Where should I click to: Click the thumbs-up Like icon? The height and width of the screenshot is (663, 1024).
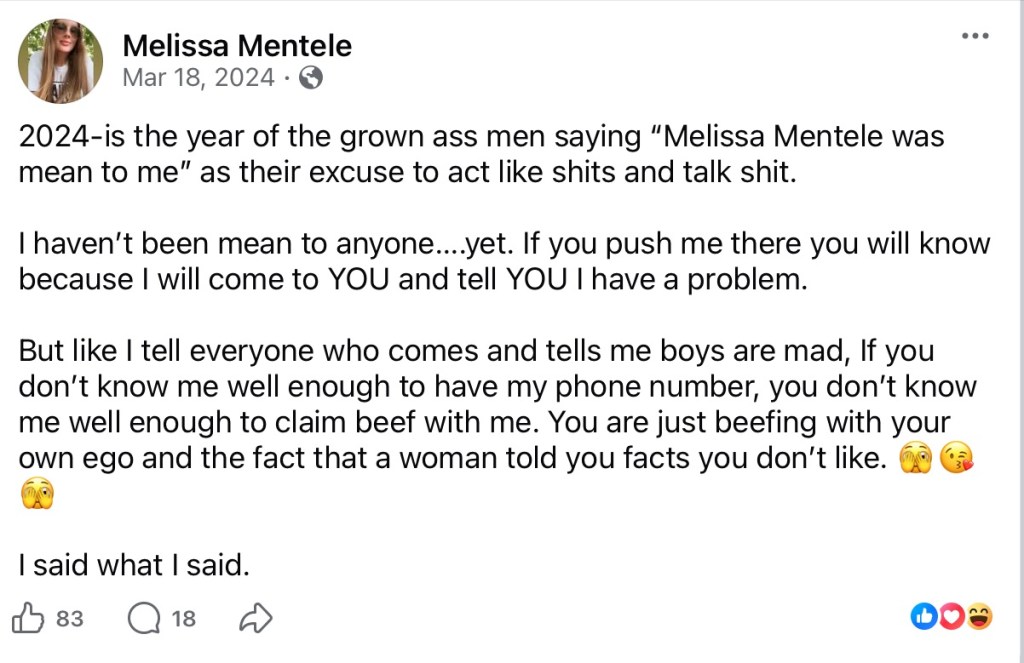tap(30, 618)
